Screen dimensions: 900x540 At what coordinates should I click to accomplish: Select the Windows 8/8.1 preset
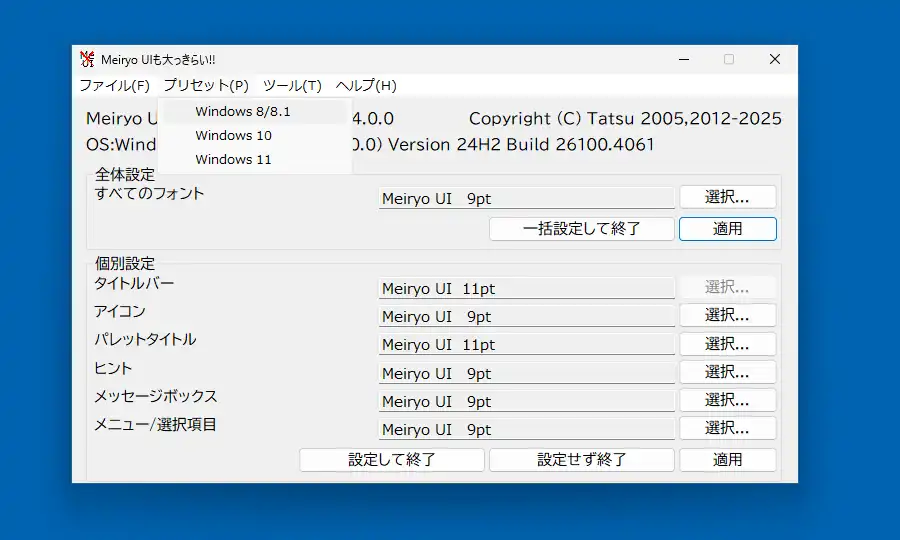click(255, 111)
